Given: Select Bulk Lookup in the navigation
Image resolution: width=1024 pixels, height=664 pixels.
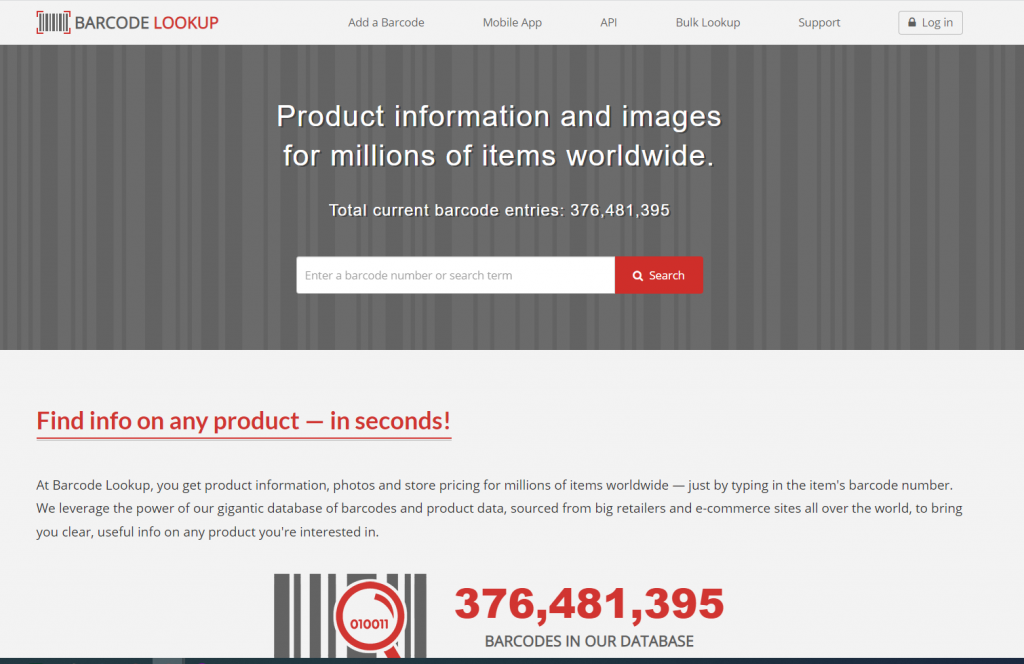Looking at the screenshot, I should (x=707, y=22).
